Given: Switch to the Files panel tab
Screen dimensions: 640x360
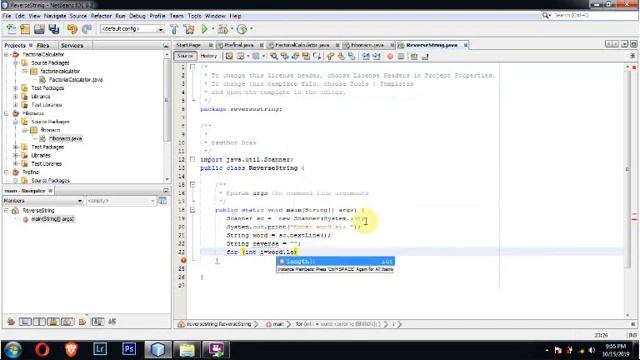Looking at the screenshot, I should 43,45.
